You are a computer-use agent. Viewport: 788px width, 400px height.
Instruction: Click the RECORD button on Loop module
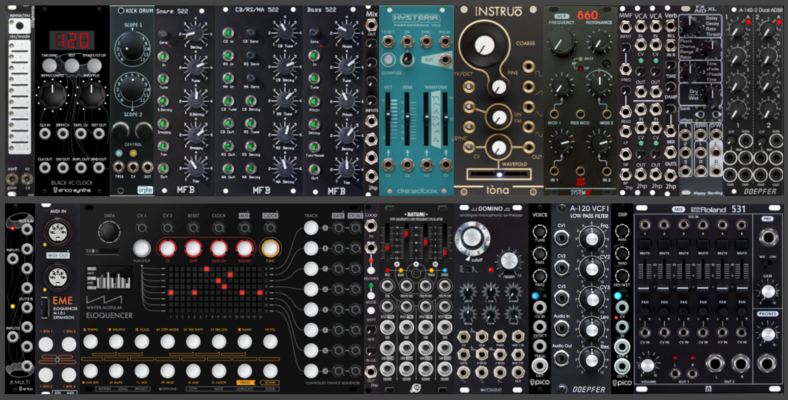click(x=371, y=270)
